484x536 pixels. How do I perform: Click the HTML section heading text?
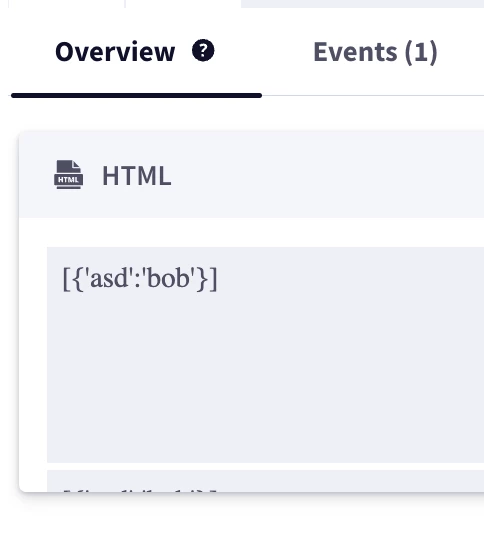click(x=137, y=176)
